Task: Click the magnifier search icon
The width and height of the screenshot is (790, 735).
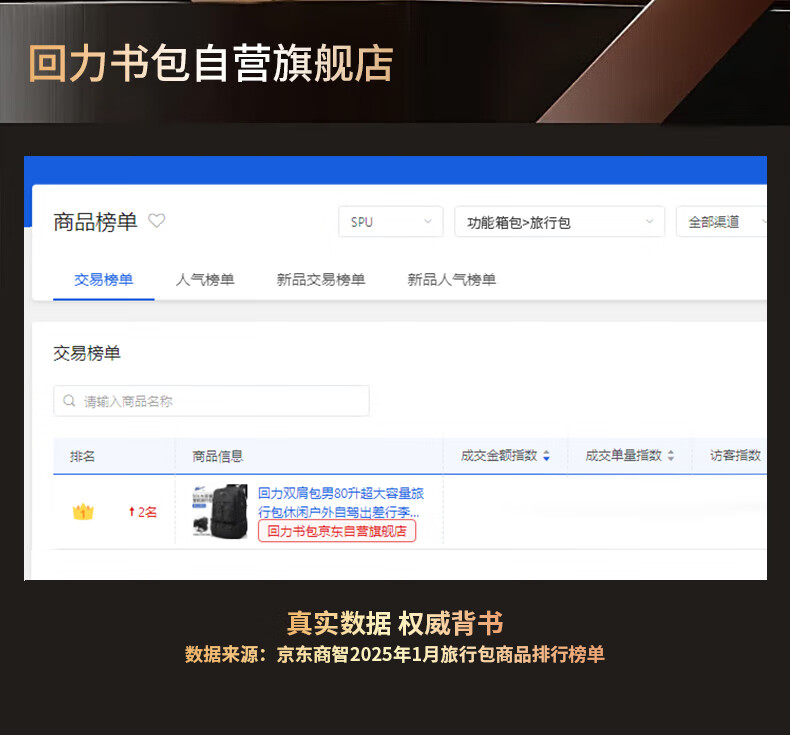Action: coord(69,401)
